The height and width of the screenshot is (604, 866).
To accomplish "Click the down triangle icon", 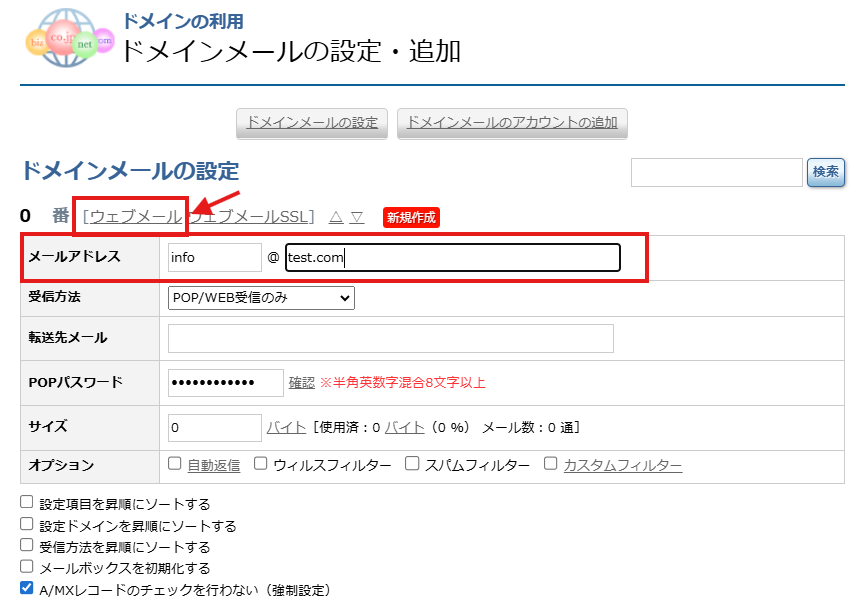I will pos(357,217).
